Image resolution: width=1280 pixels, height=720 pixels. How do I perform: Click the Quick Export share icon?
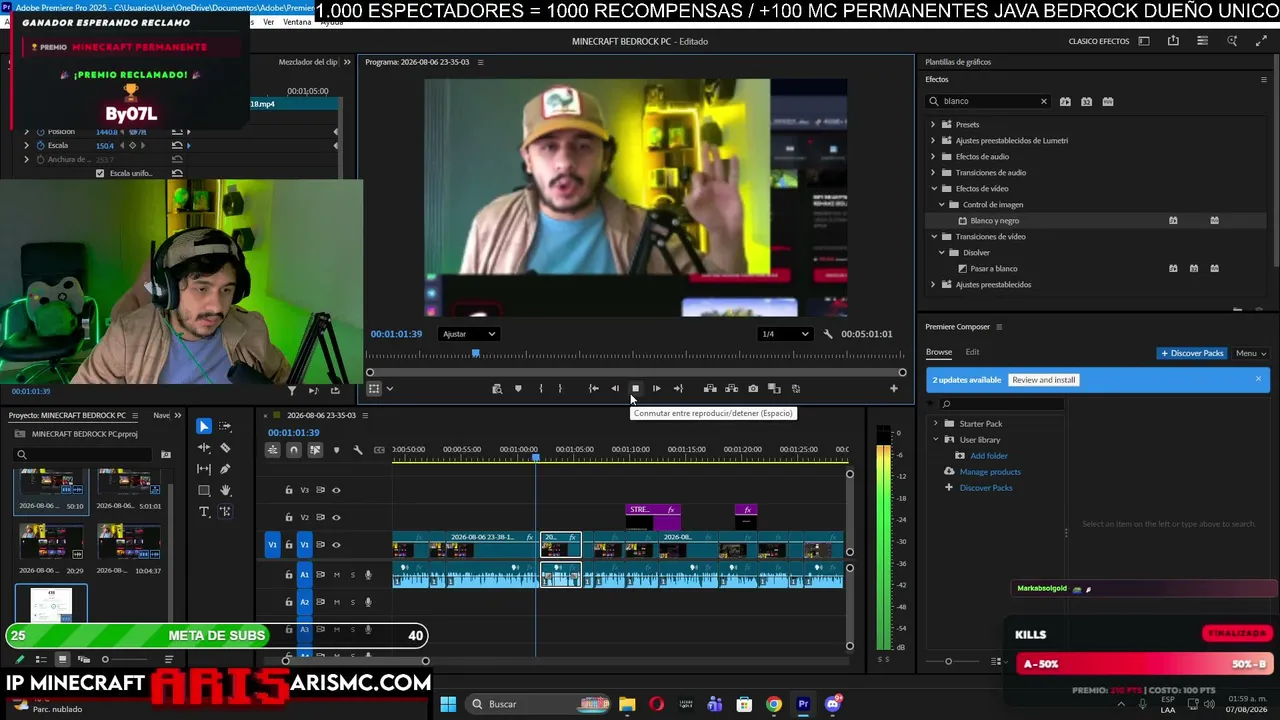pos(1173,41)
